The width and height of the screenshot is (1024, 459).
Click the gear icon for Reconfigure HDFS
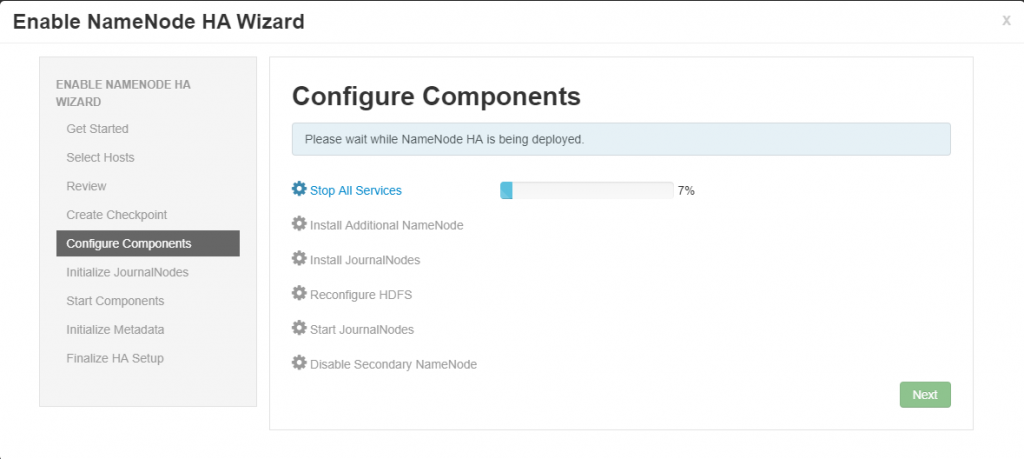(x=299, y=293)
